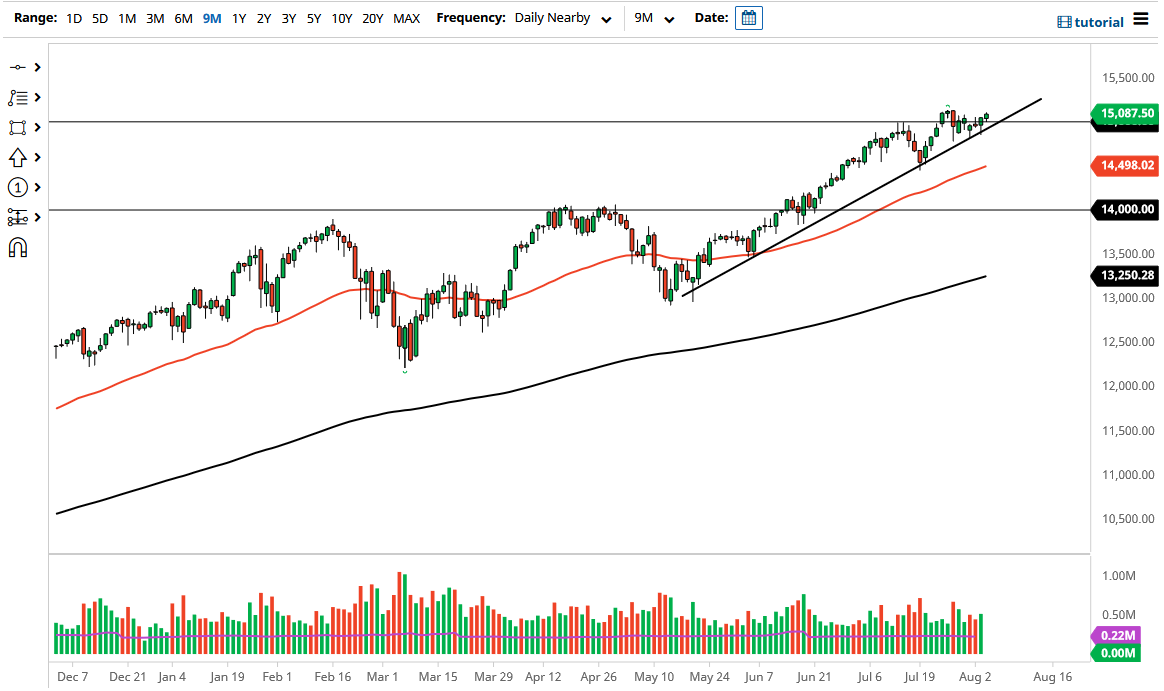
Task: Switch the range to 5D
Action: 99,18
